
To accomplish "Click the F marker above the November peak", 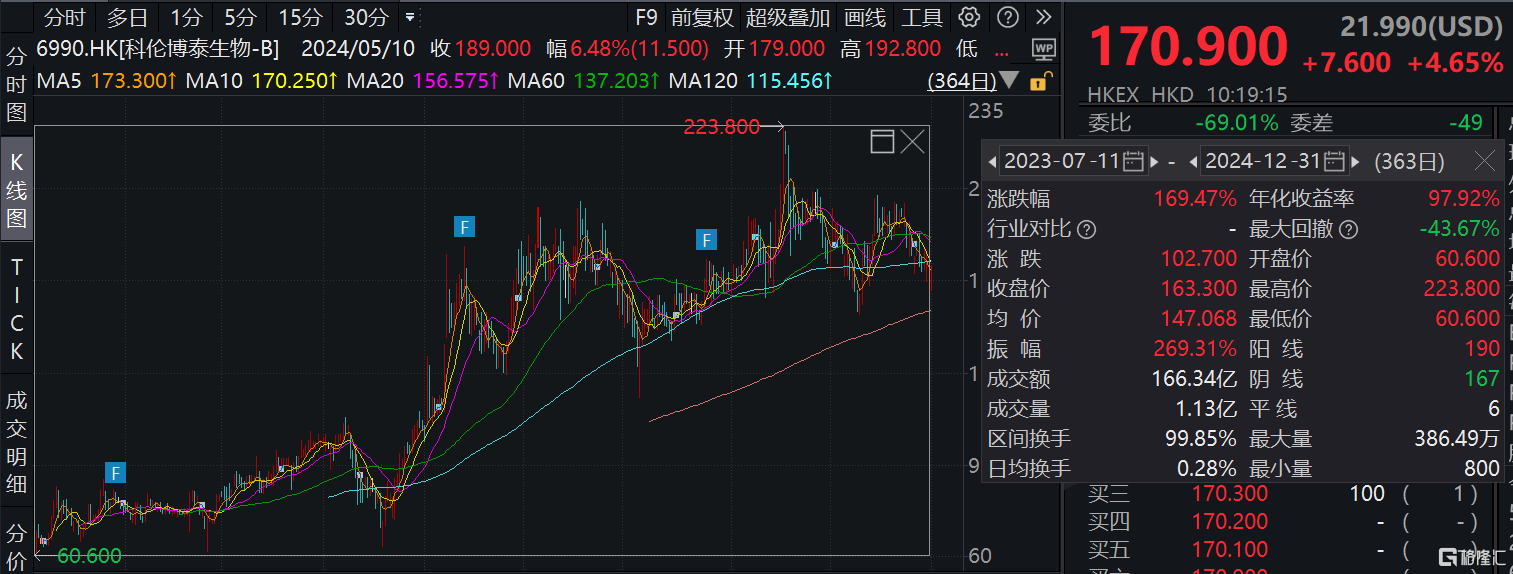I will [465, 227].
